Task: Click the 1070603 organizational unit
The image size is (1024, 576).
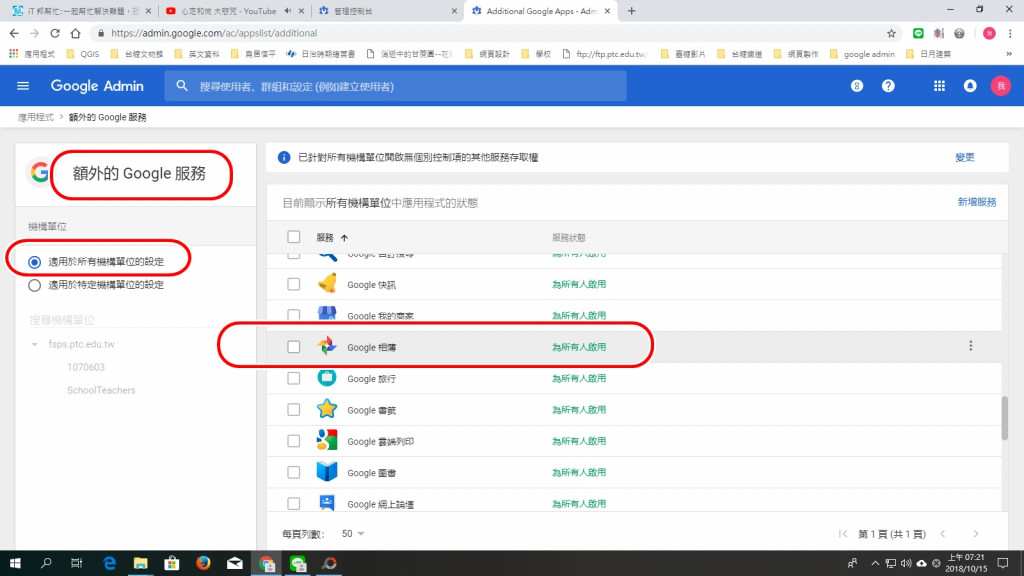Action: click(86, 367)
